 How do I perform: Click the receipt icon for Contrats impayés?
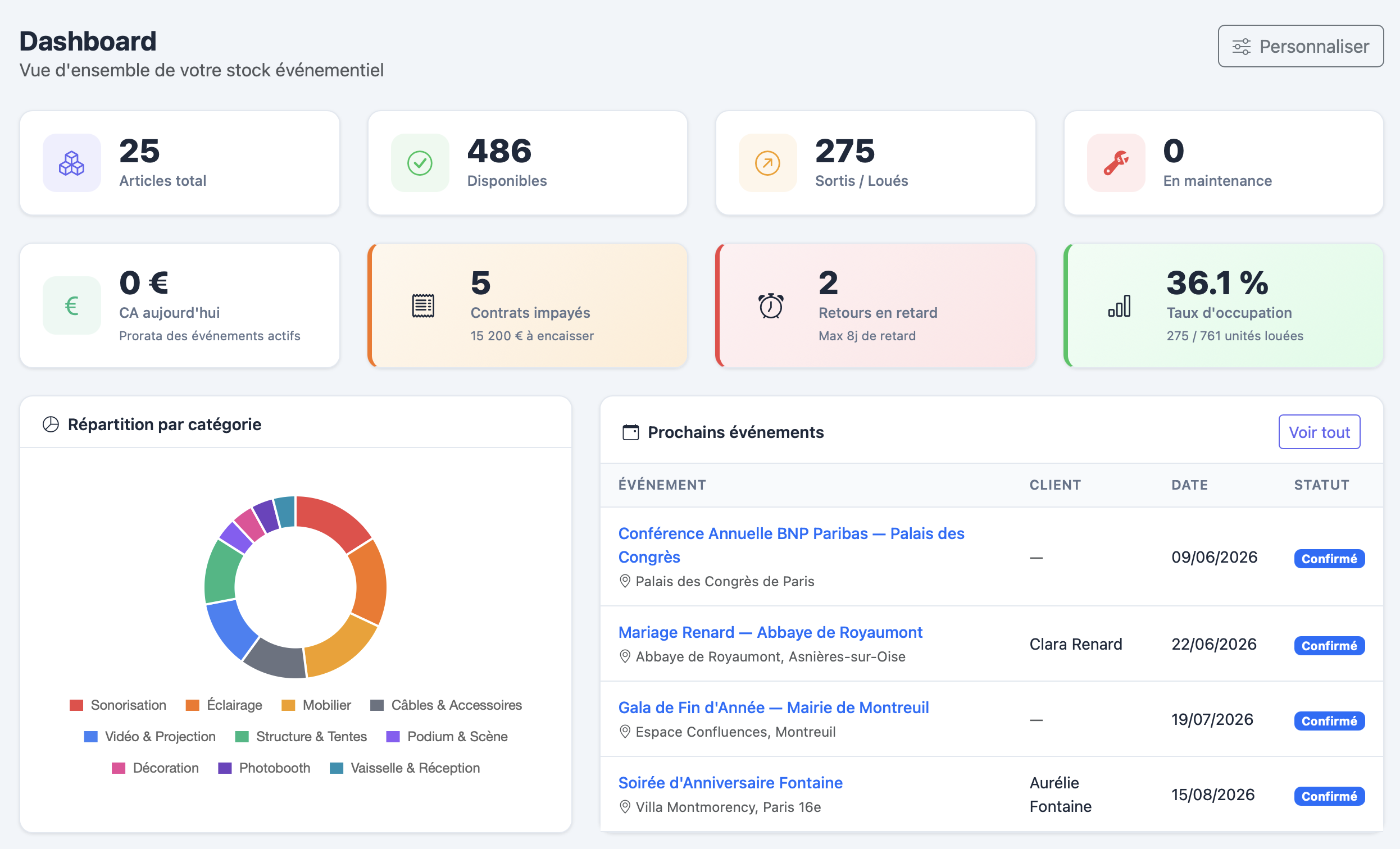(423, 305)
